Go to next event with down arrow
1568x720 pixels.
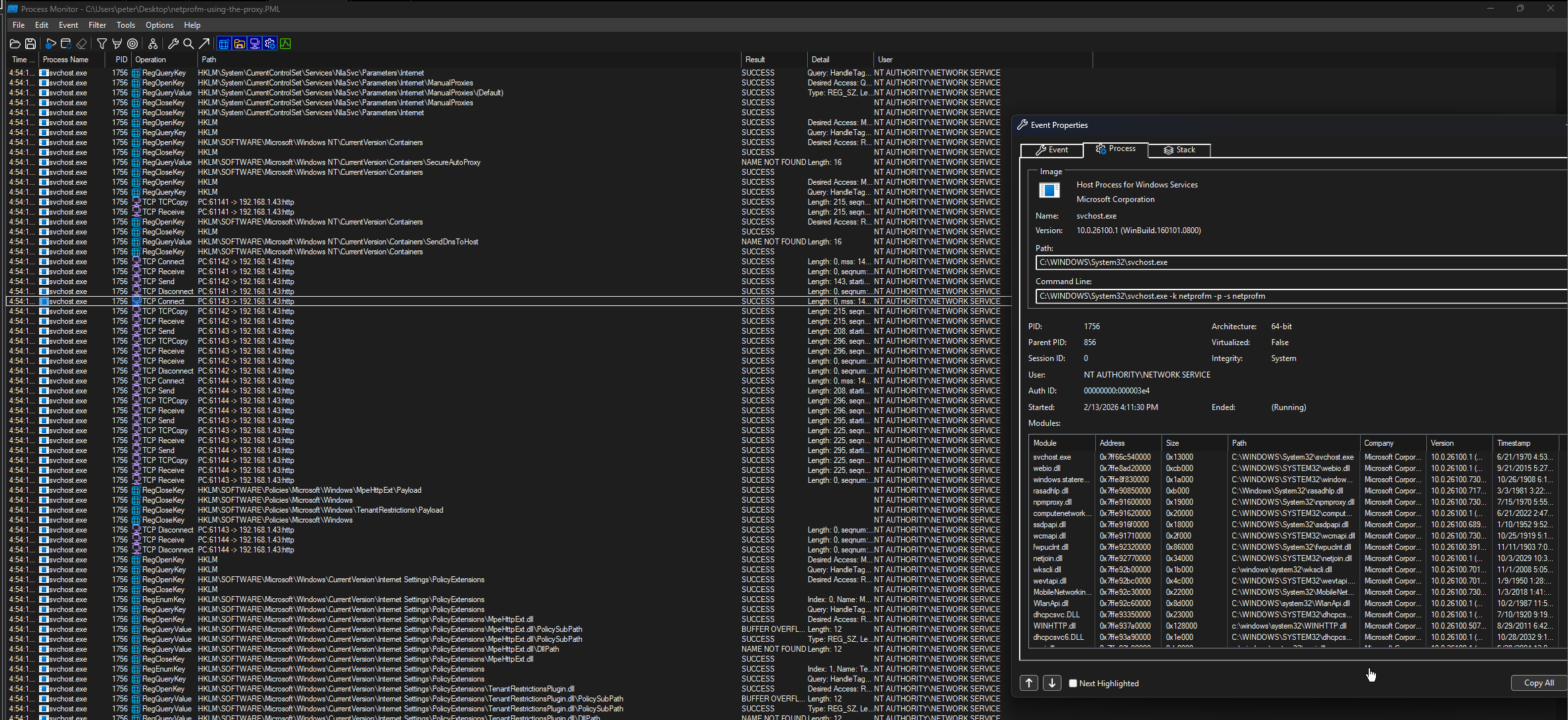tap(1052, 683)
